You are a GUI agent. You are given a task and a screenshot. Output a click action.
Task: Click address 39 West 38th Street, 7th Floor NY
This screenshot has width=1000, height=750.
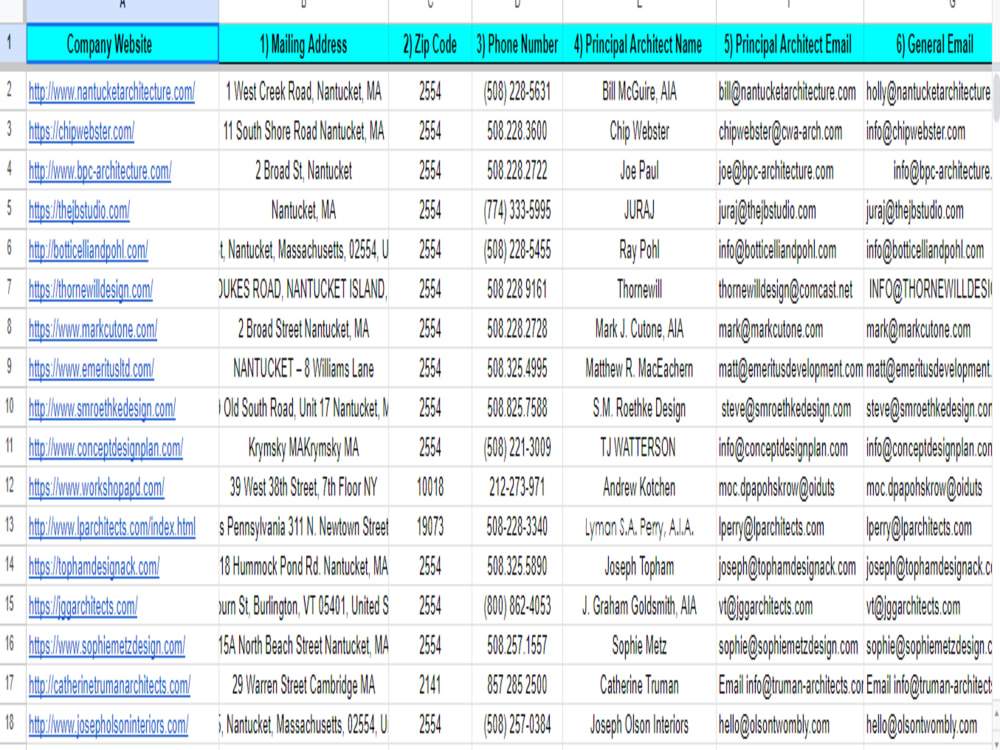pos(304,488)
